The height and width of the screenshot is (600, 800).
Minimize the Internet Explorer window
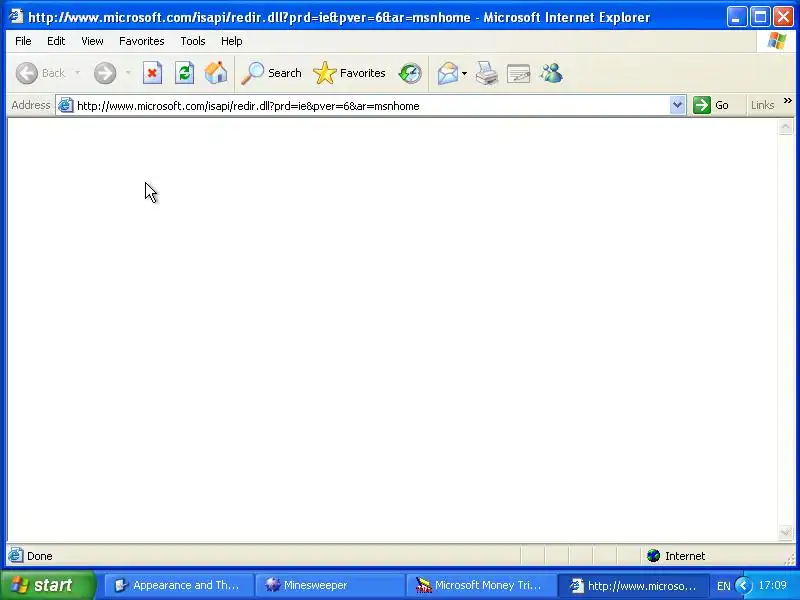(x=736, y=17)
